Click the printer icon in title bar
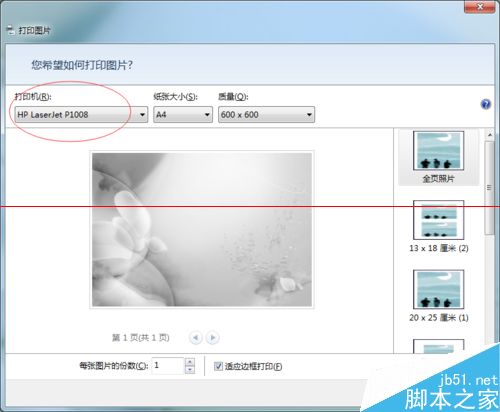Viewport: 500px width, 412px height. click(x=11, y=30)
